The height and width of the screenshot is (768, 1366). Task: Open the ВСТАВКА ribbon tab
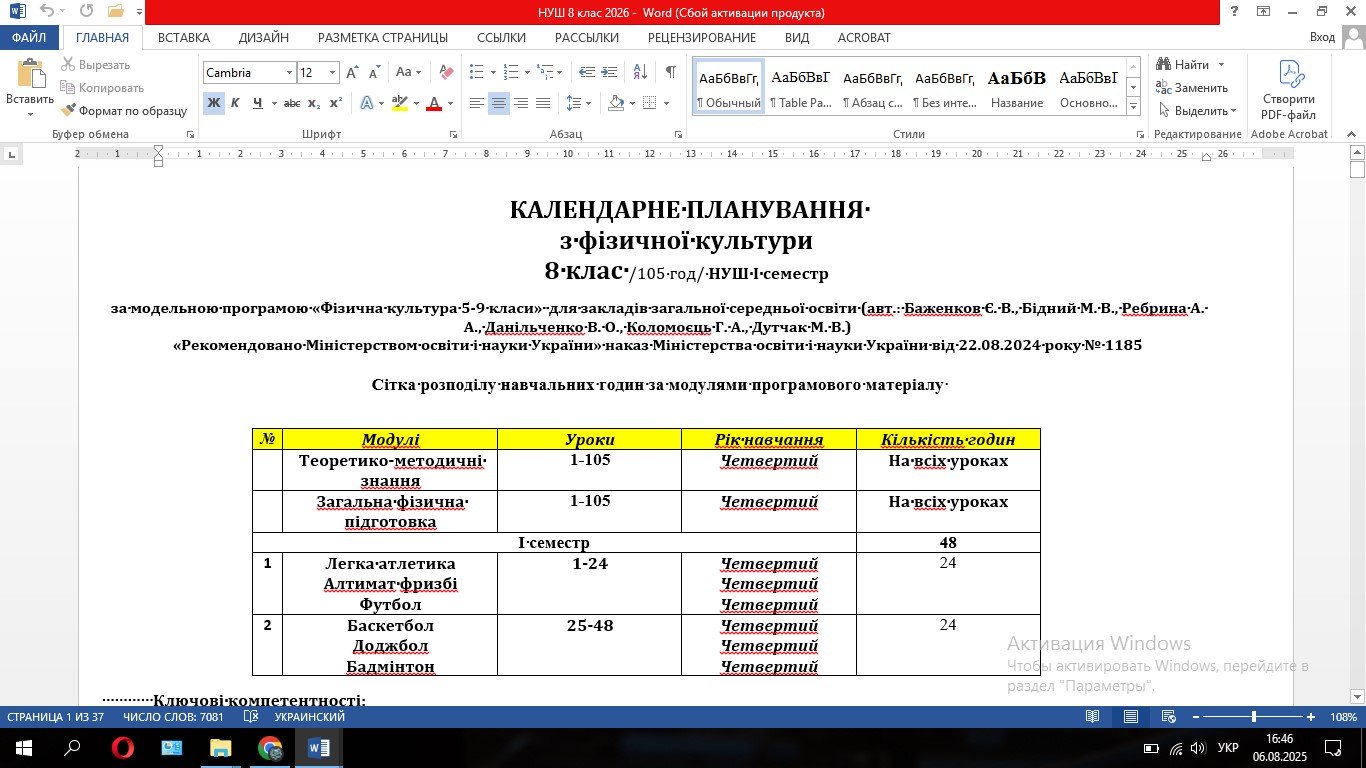tap(184, 37)
